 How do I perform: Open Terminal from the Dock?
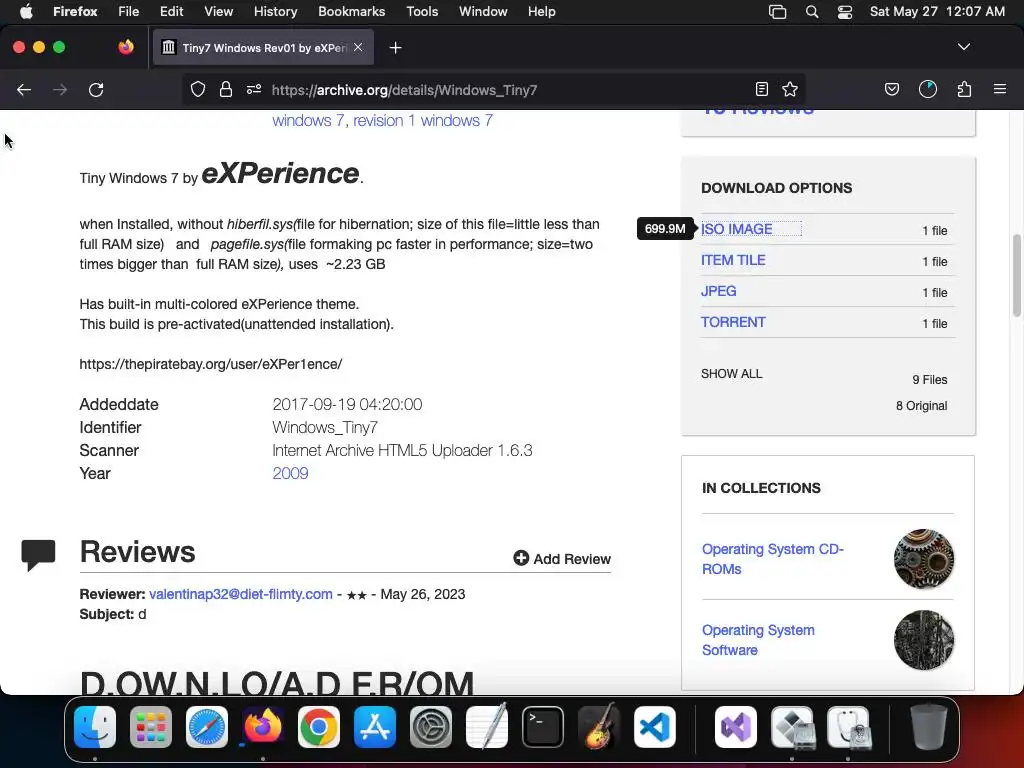tap(543, 727)
